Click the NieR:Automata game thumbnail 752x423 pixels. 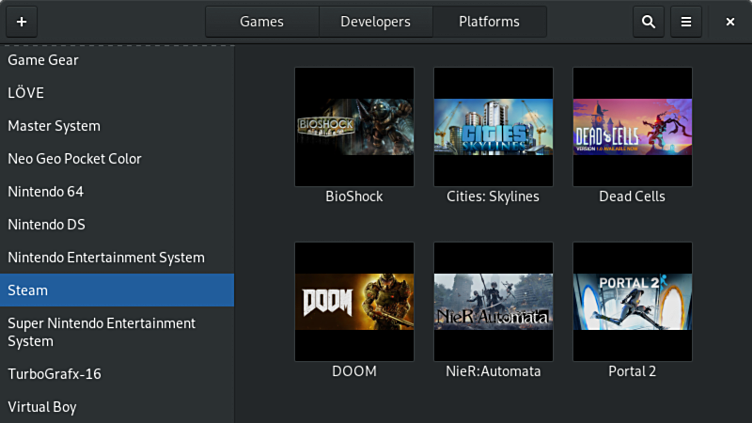pos(493,301)
